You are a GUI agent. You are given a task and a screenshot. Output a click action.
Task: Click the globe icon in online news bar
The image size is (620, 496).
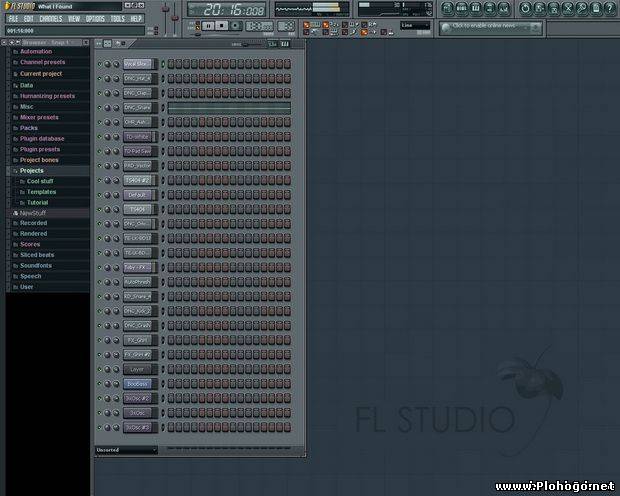click(x=446, y=28)
